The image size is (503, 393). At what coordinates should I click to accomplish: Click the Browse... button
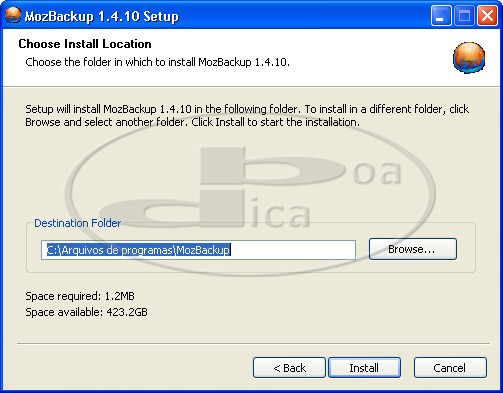tap(413, 249)
